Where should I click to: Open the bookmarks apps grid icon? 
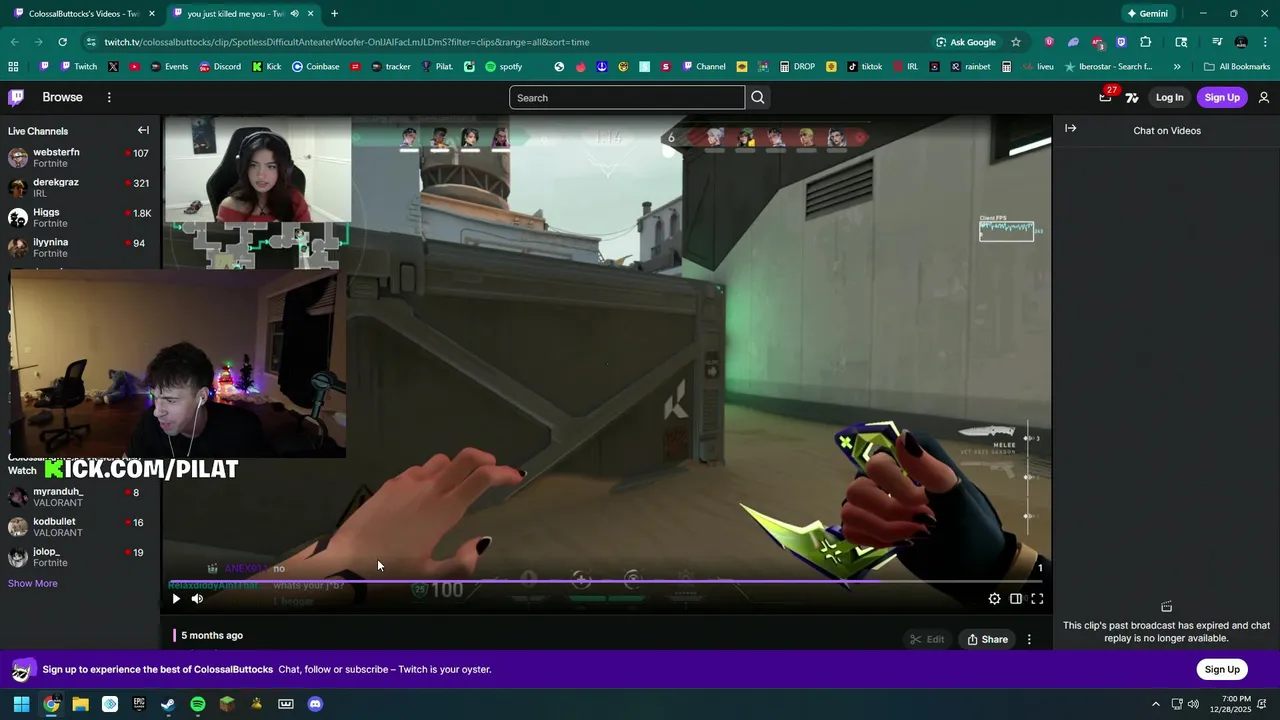click(13, 67)
